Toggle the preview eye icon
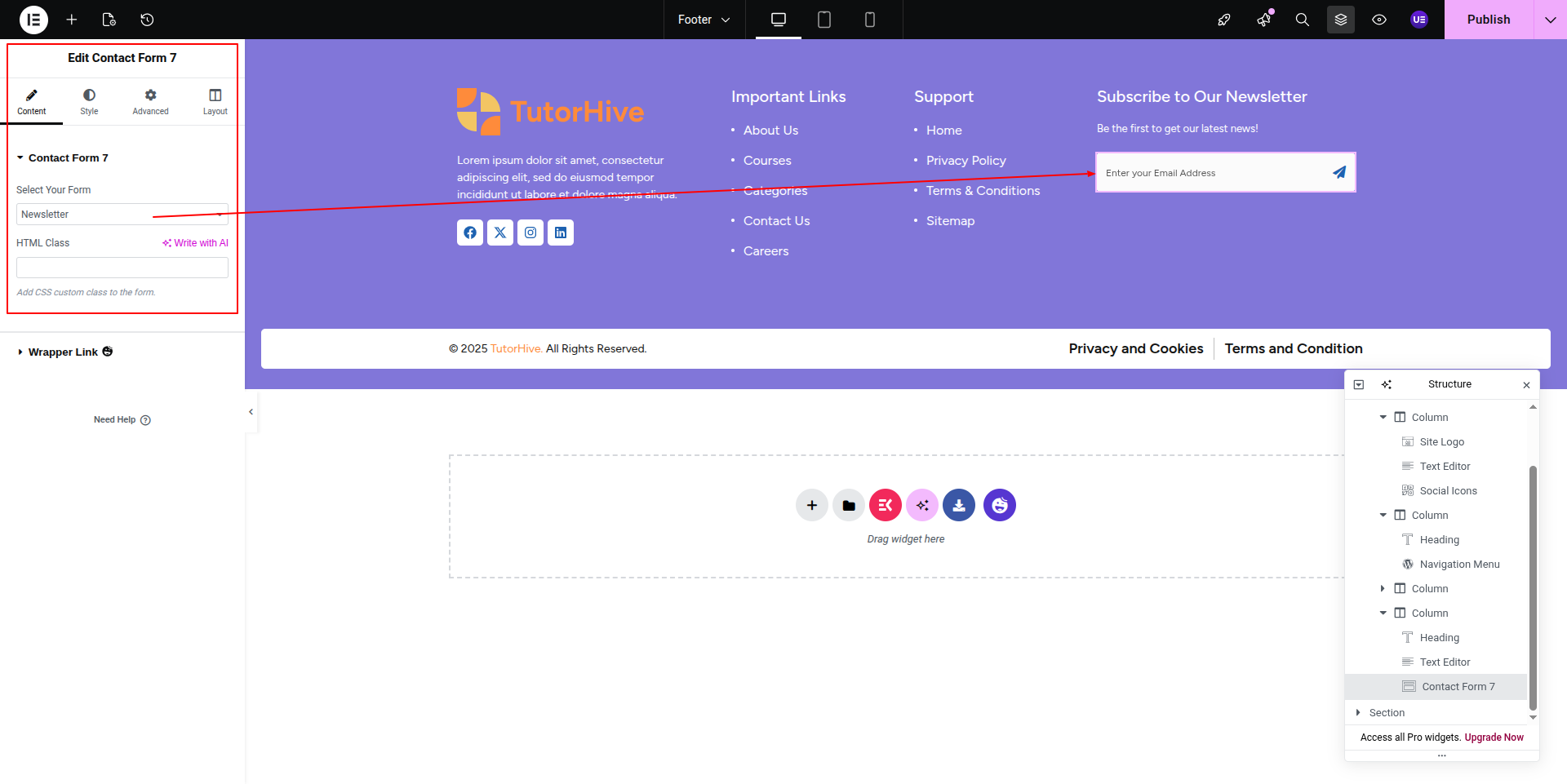 point(1378,20)
